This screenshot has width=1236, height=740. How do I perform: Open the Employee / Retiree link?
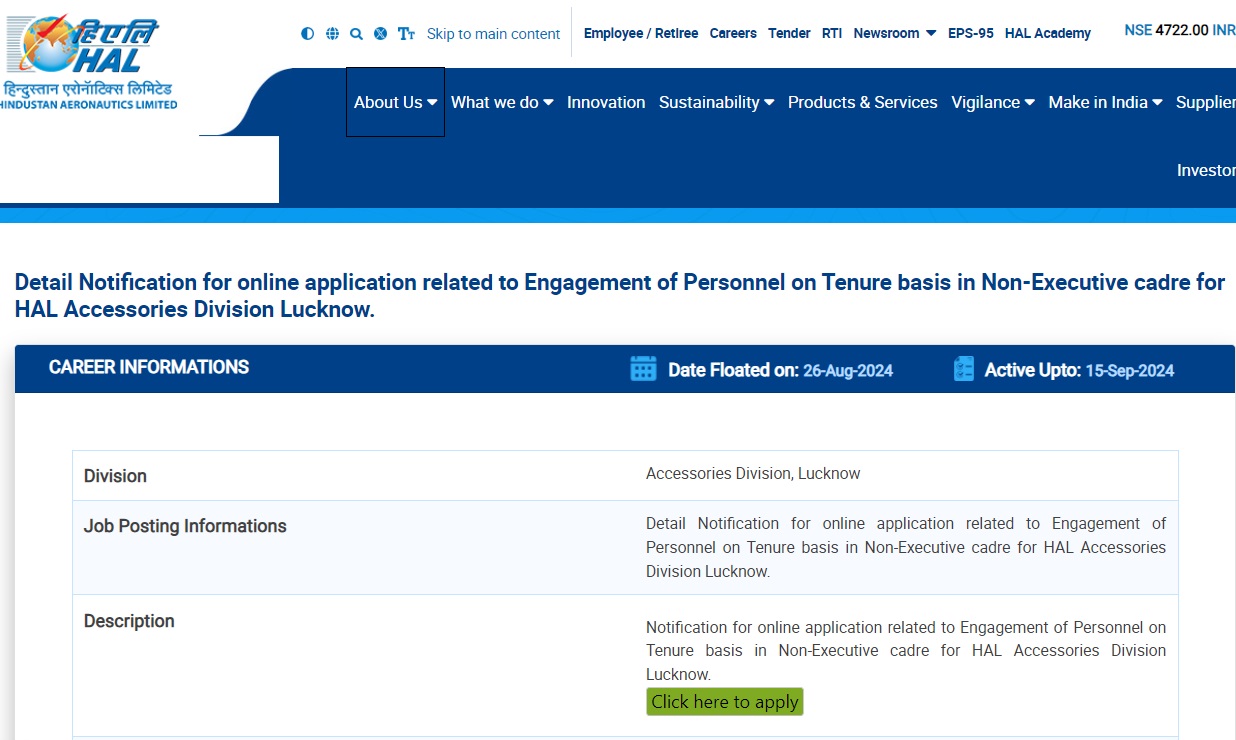click(x=641, y=33)
